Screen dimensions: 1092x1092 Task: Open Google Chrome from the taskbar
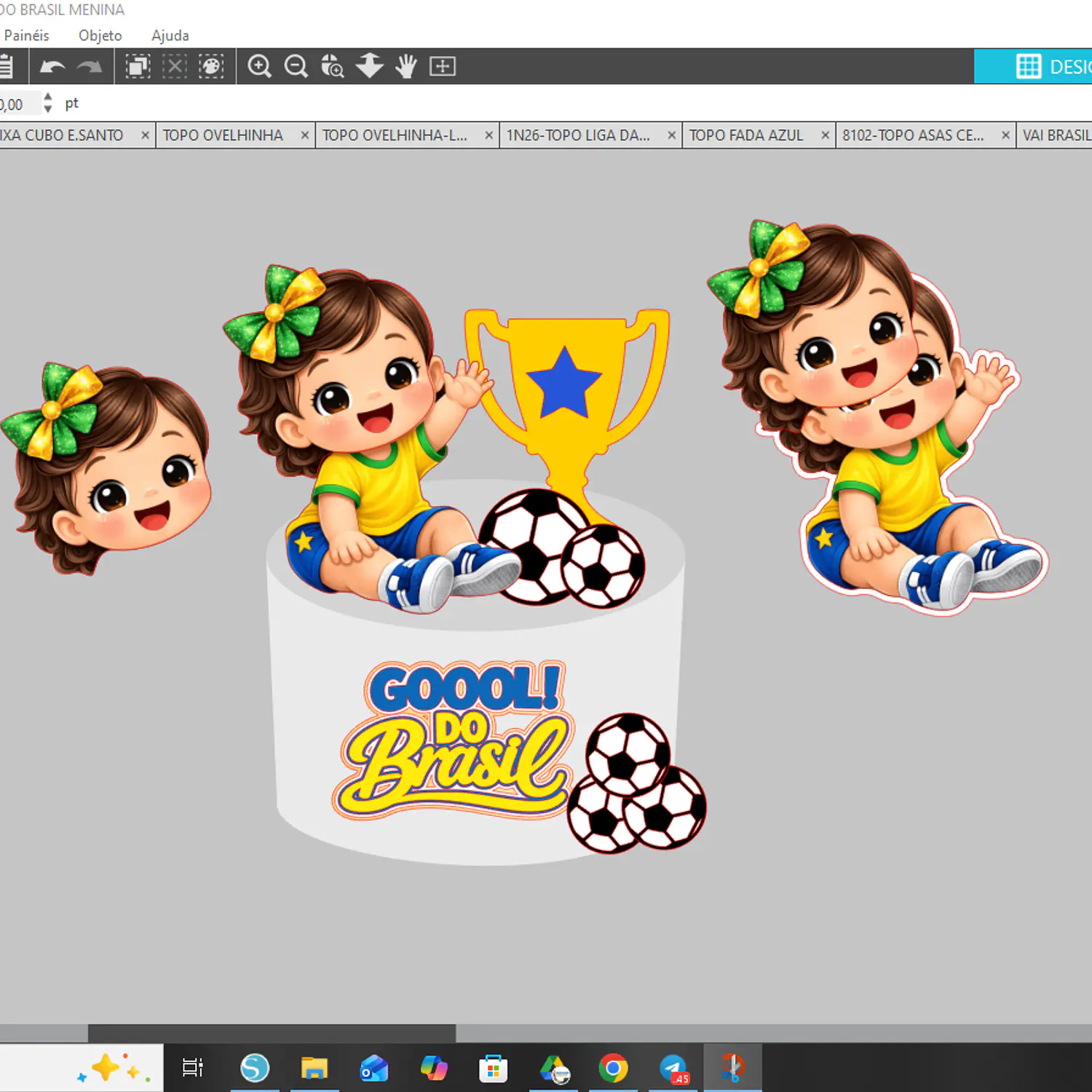click(613, 1068)
